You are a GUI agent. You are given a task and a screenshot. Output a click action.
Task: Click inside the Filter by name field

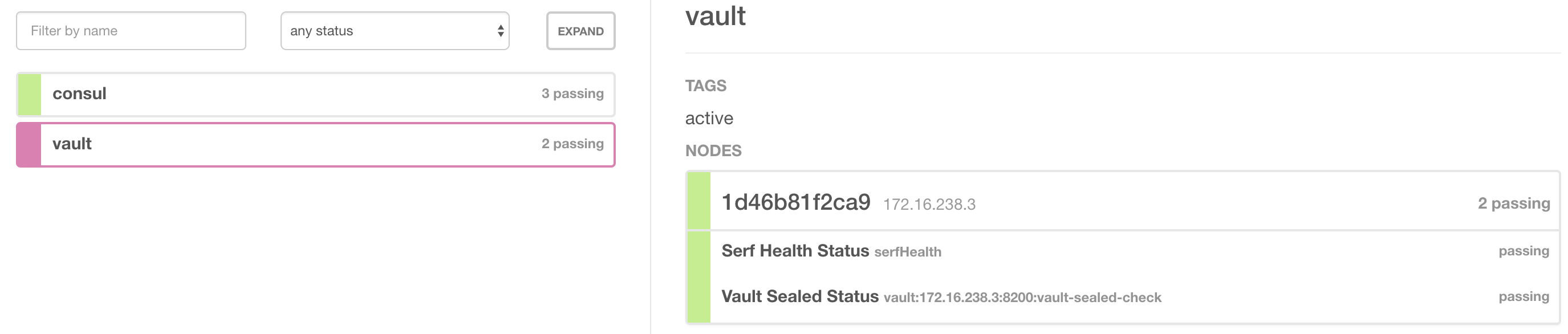[x=130, y=30]
